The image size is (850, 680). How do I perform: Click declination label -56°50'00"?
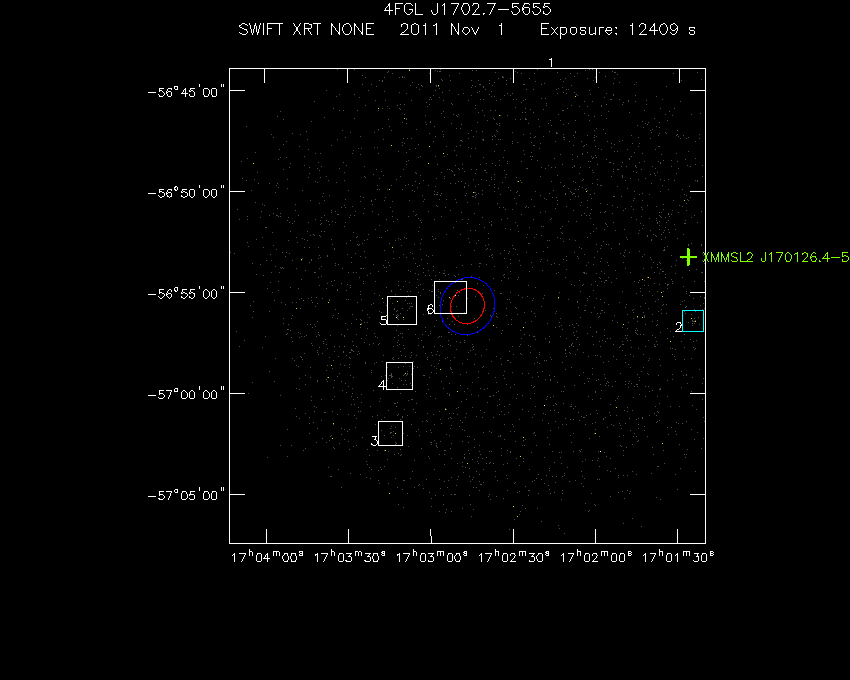click(186, 193)
